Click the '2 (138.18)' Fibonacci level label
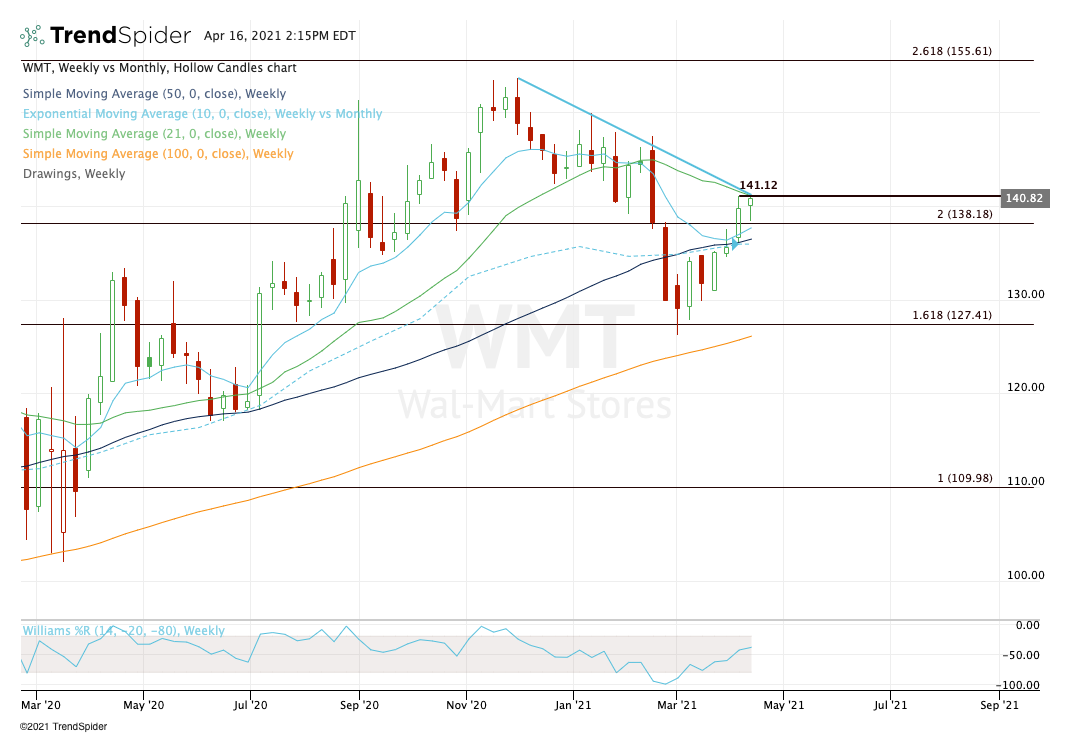This screenshot has width=1070, height=736. click(x=964, y=214)
